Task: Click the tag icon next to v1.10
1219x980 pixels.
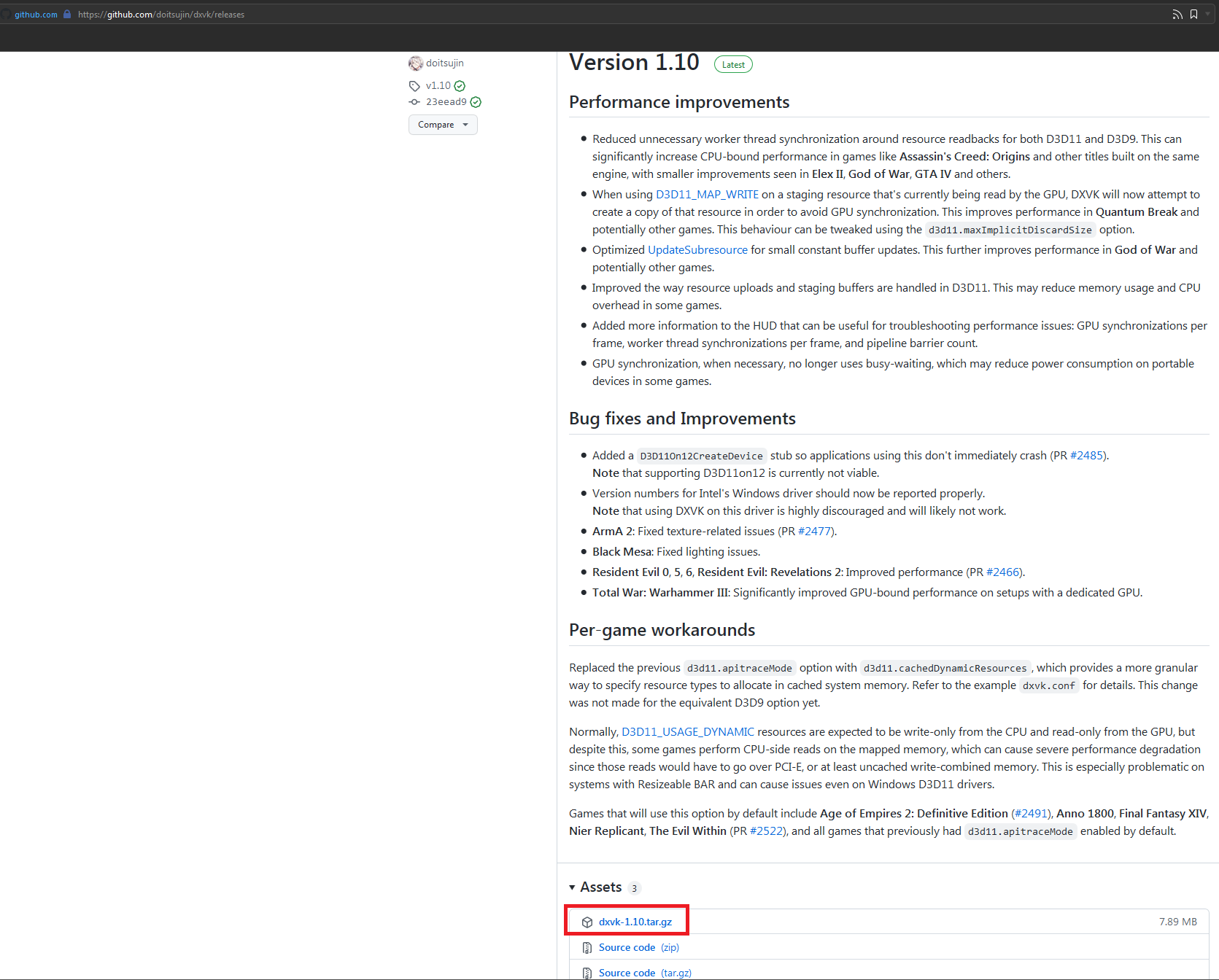Action: click(414, 86)
